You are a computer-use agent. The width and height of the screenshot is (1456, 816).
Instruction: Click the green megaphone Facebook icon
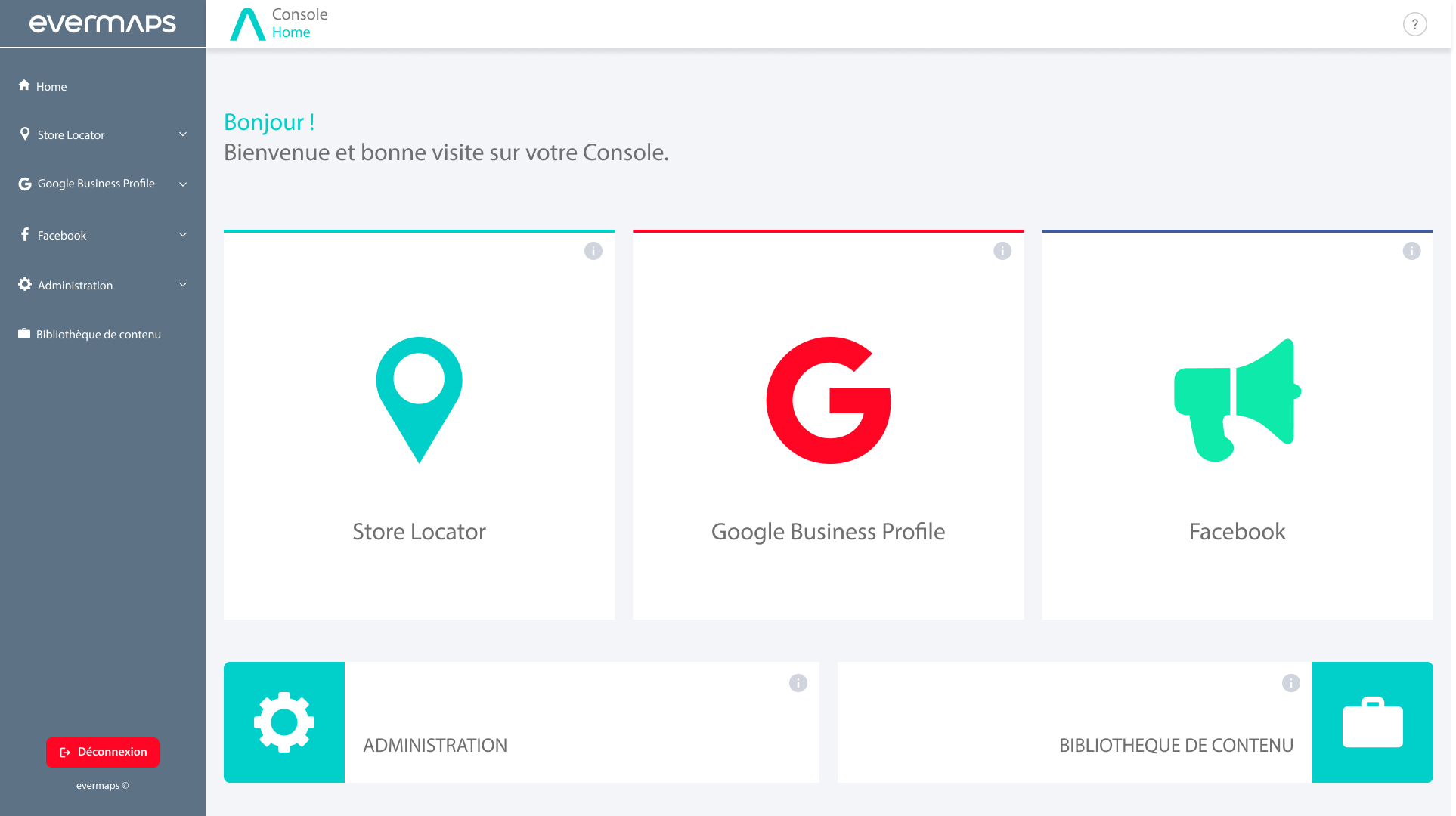coord(1237,400)
